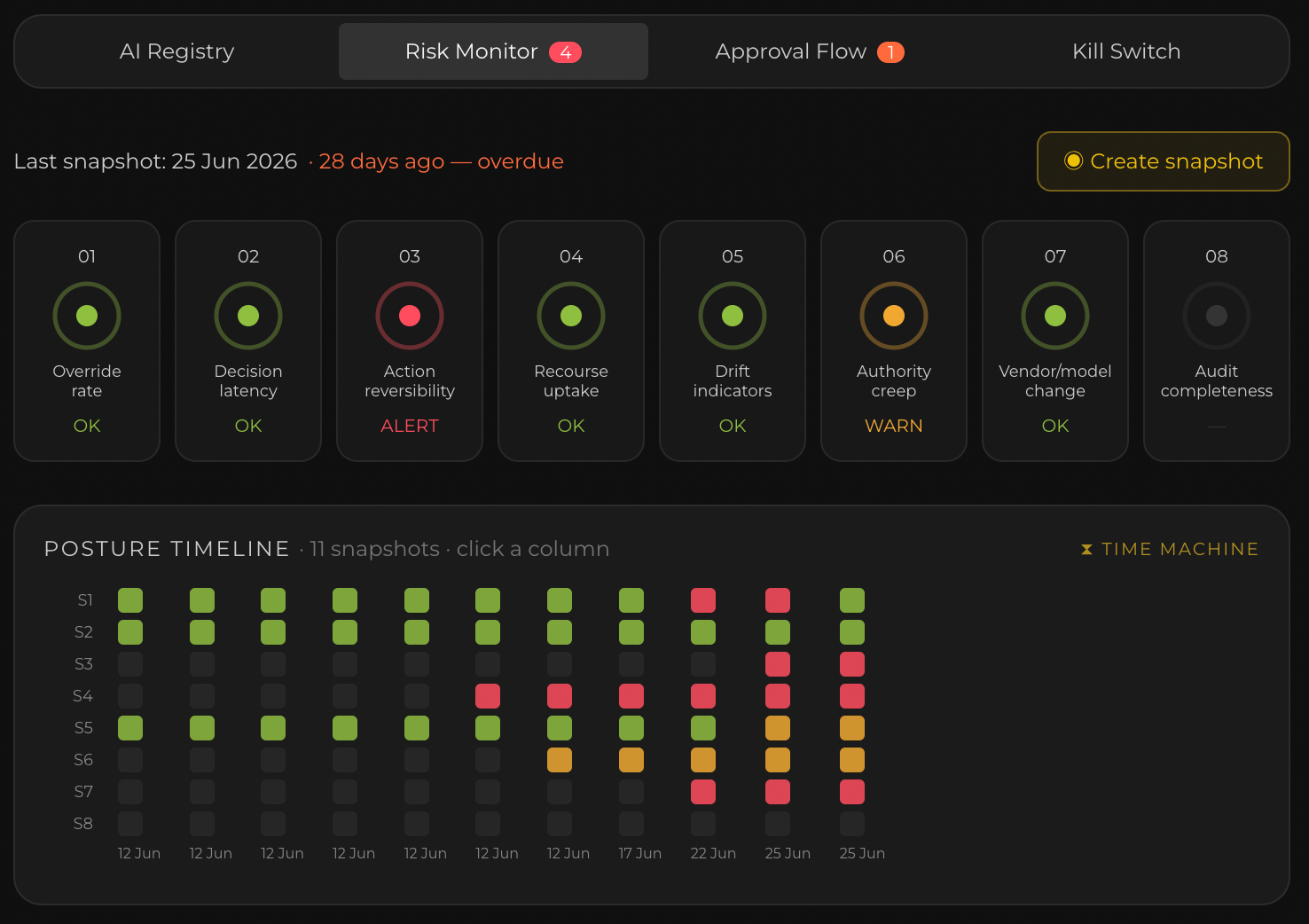Click the OK status under Vendor/model change
This screenshot has width=1309, height=924.
click(1055, 426)
